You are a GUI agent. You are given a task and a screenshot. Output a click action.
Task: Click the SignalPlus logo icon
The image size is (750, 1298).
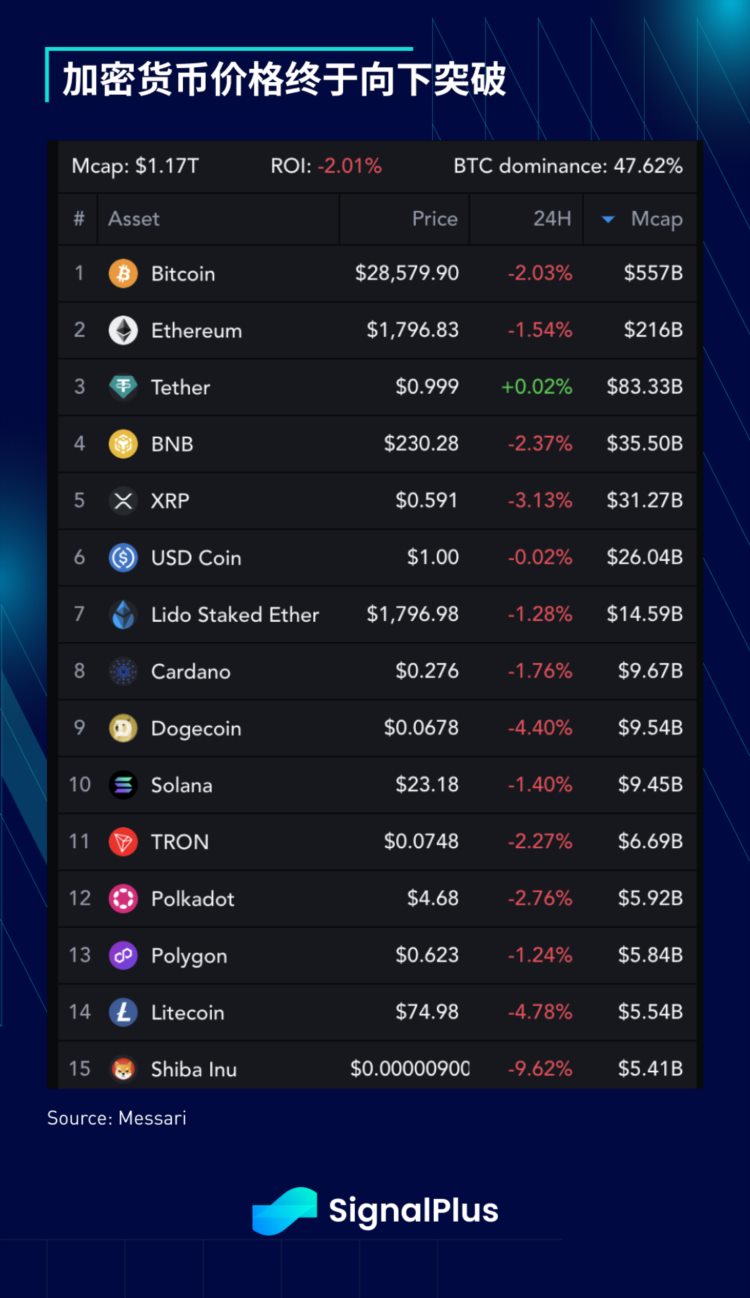[x=285, y=1211]
